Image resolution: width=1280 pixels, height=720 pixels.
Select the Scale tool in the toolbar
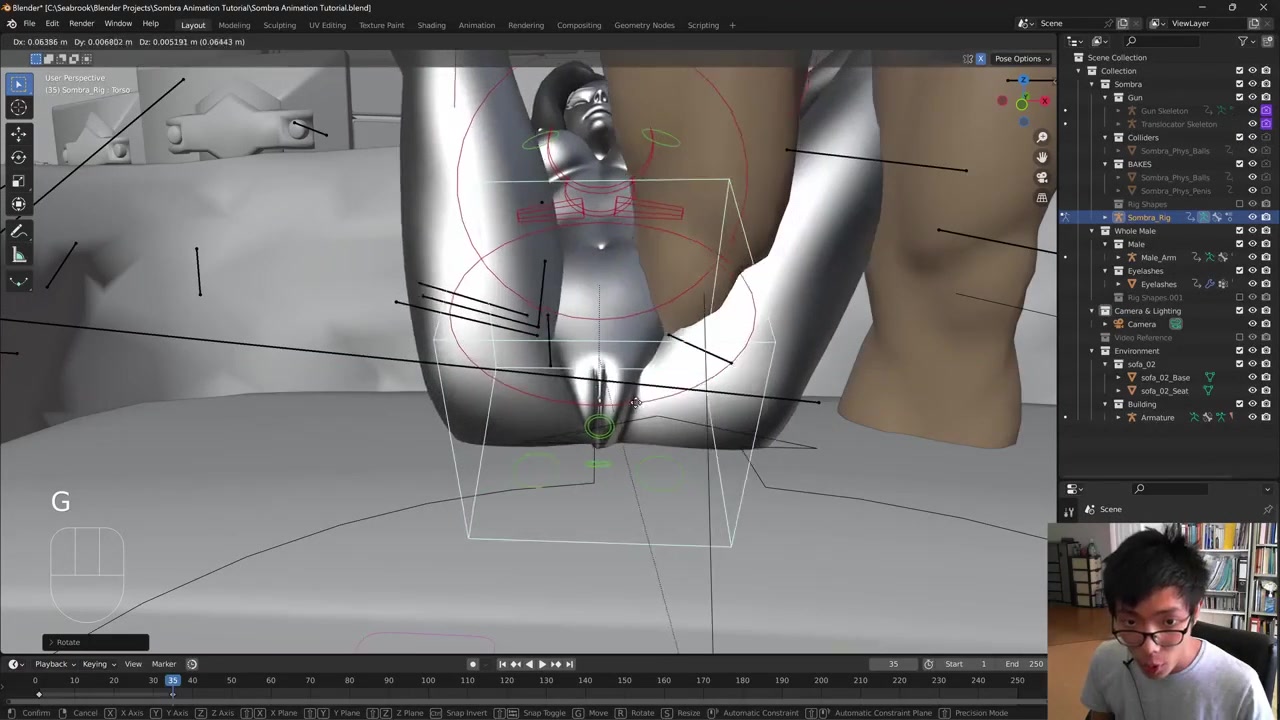click(18, 181)
